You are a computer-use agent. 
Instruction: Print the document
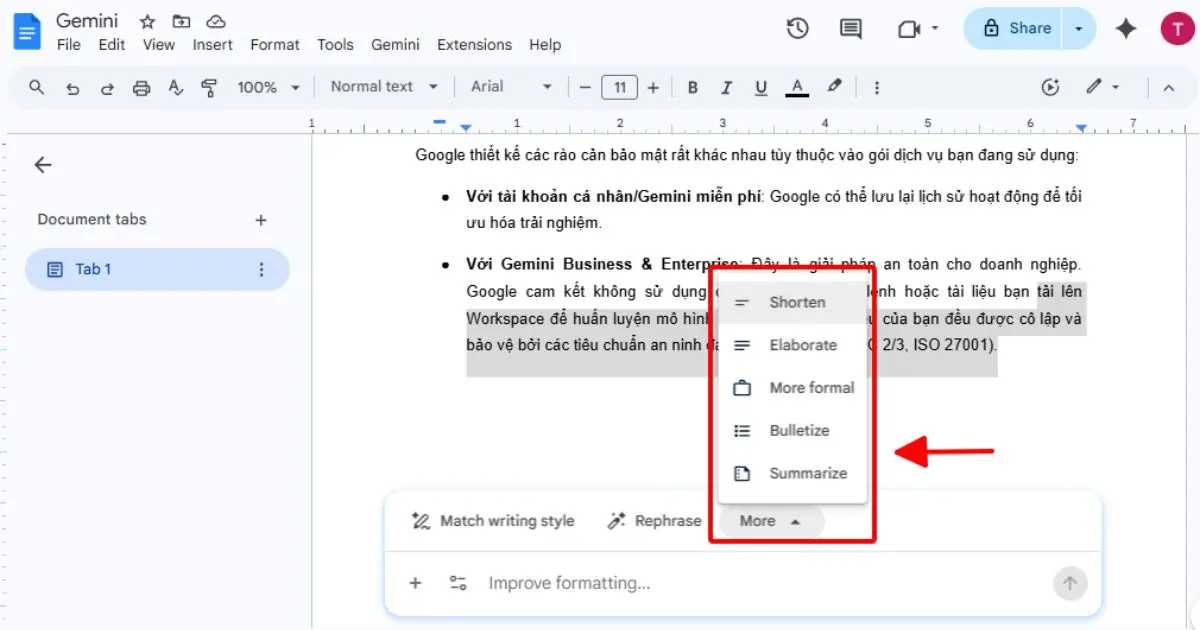[141, 88]
